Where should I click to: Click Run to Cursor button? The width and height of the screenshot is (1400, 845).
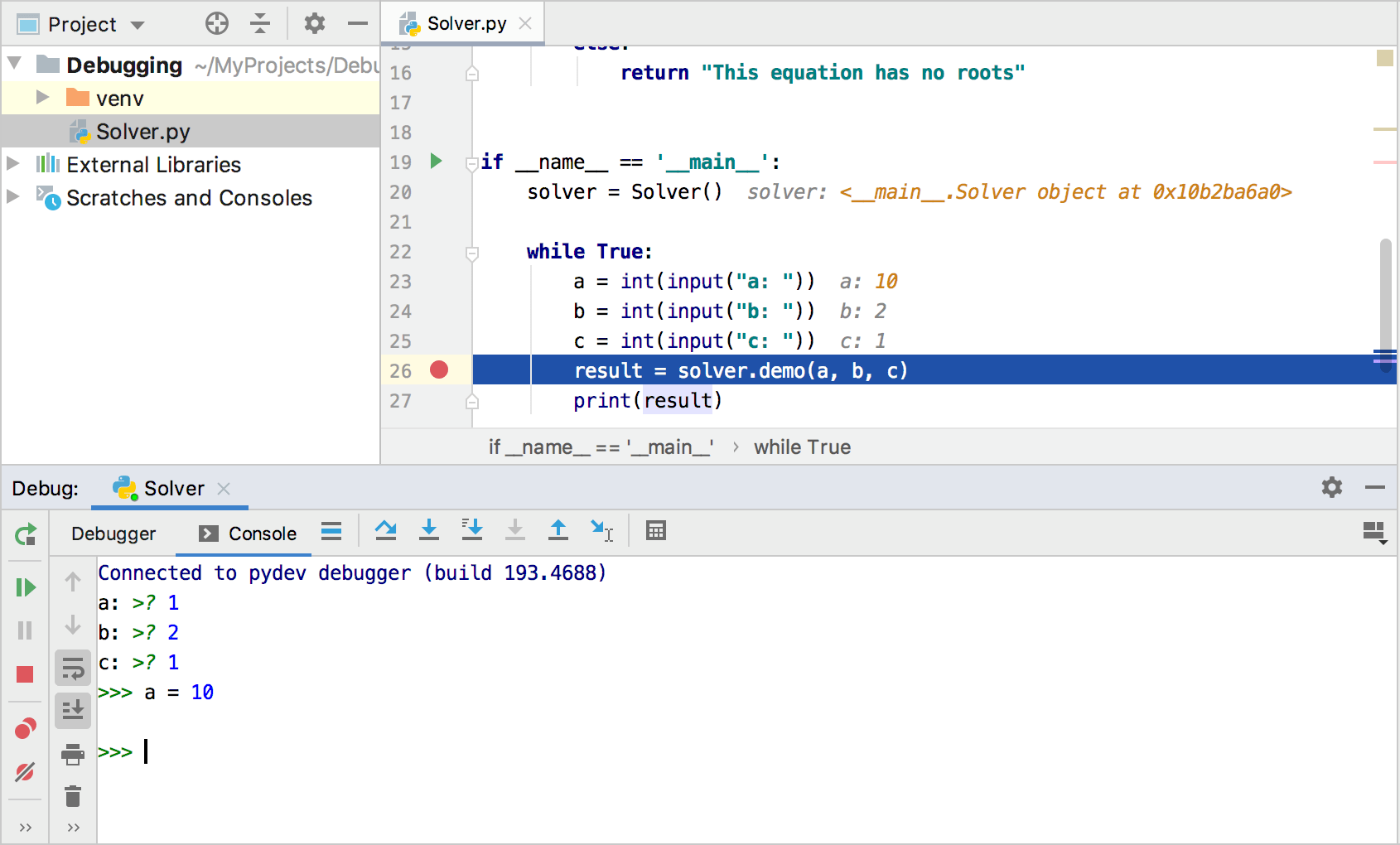[601, 530]
